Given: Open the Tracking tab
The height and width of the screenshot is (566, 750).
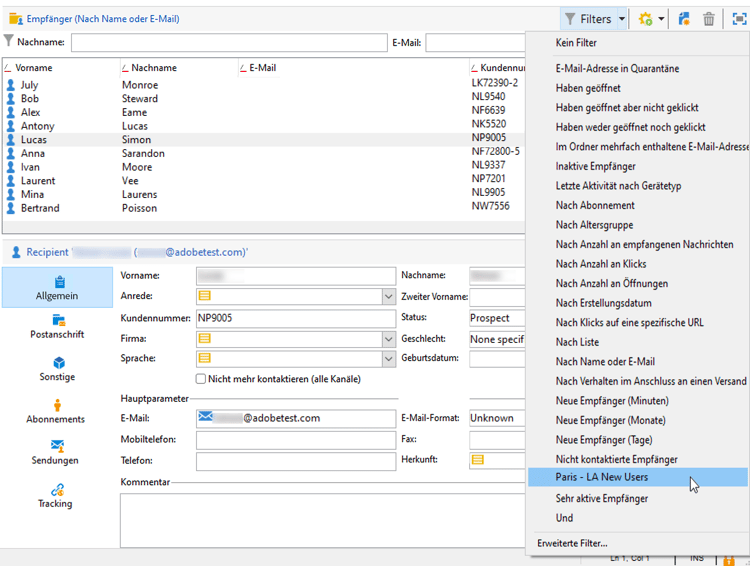Looking at the screenshot, I should [x=55, y=496].
